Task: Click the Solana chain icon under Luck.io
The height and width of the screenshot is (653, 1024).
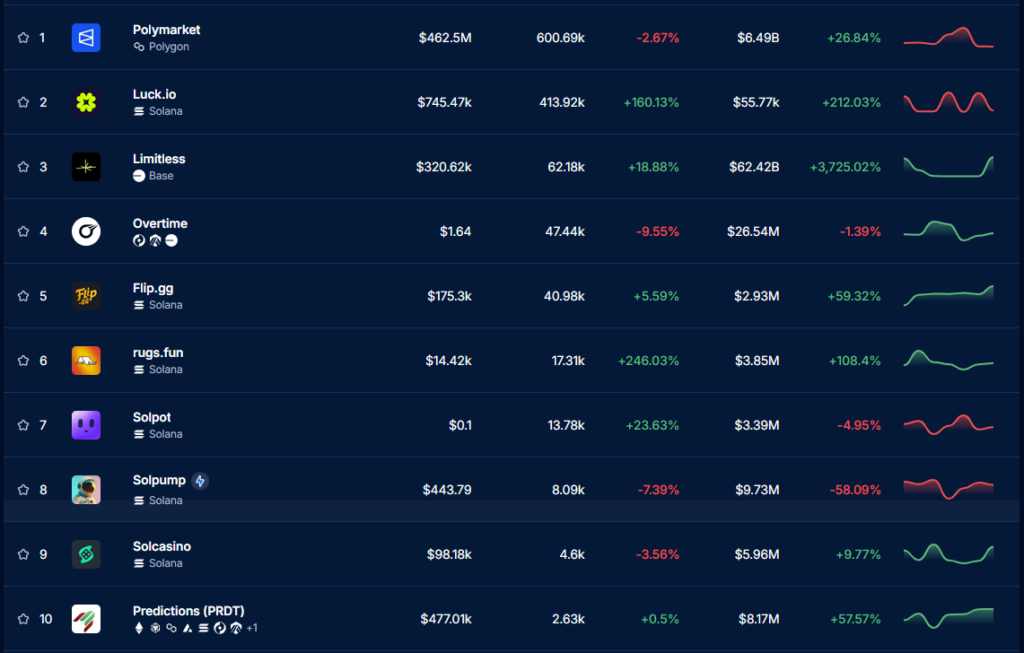Action: (x=138, y=112)
